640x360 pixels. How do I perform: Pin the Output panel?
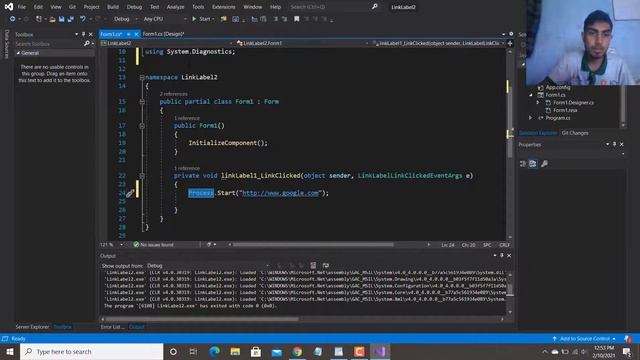(502, 256)
